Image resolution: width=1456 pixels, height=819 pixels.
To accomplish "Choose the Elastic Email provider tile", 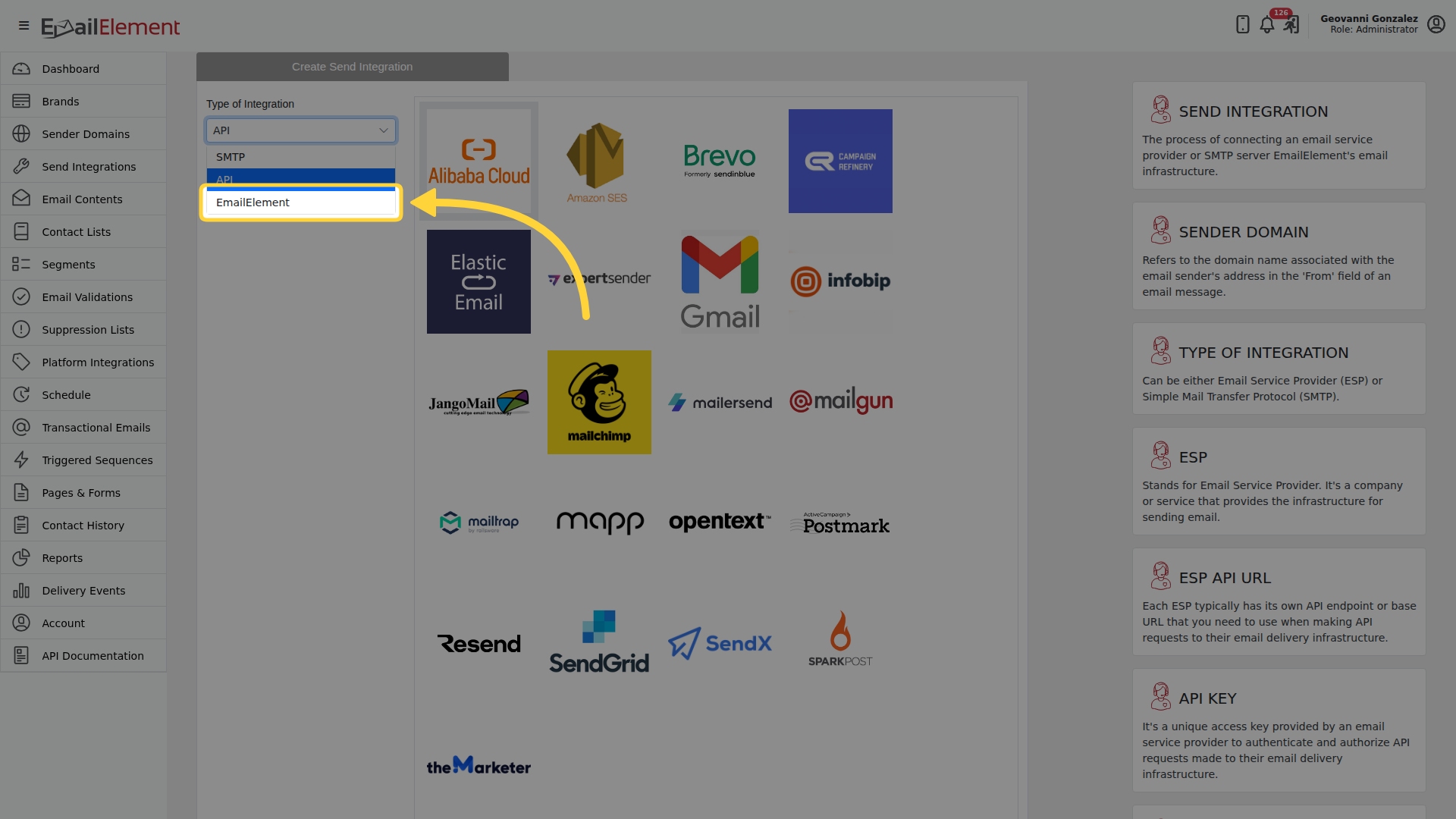I will [x=479, y=281].
